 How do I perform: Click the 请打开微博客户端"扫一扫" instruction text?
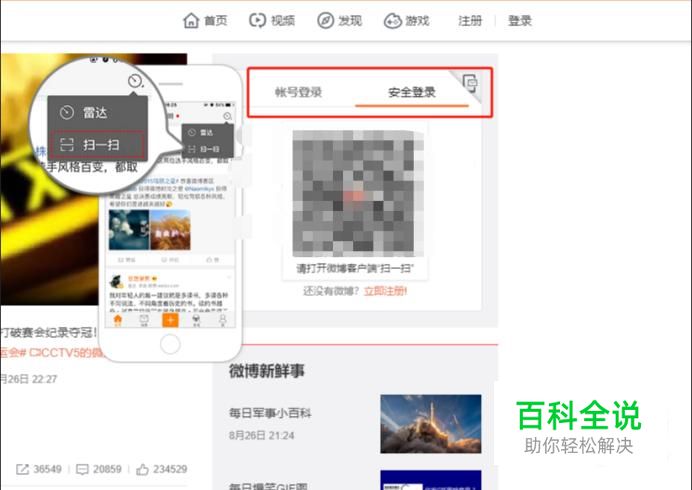tap(355, 268)
